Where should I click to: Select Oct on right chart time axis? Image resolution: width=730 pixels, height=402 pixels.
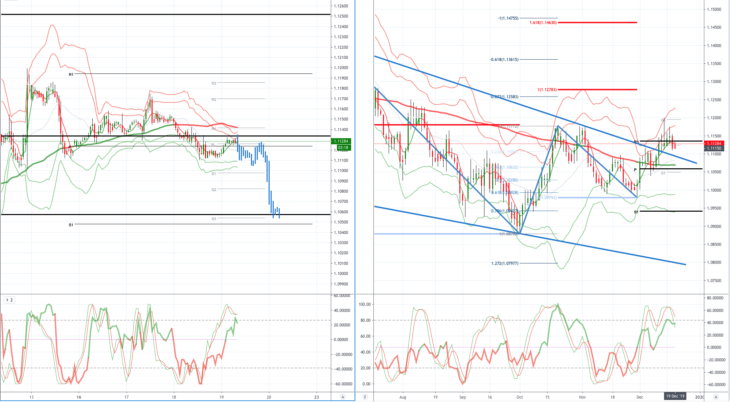(x=519, y=397)
